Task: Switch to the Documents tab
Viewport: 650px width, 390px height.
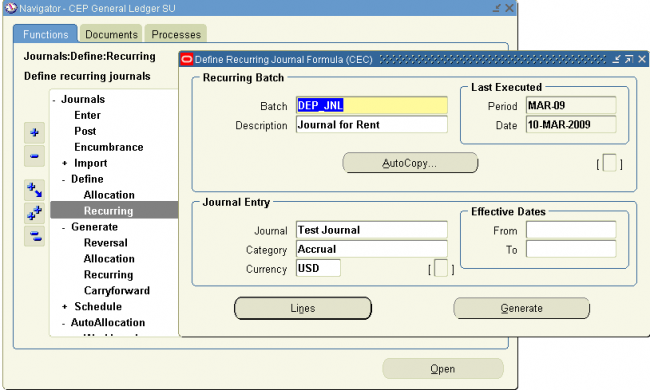Action: click(111, 34)
